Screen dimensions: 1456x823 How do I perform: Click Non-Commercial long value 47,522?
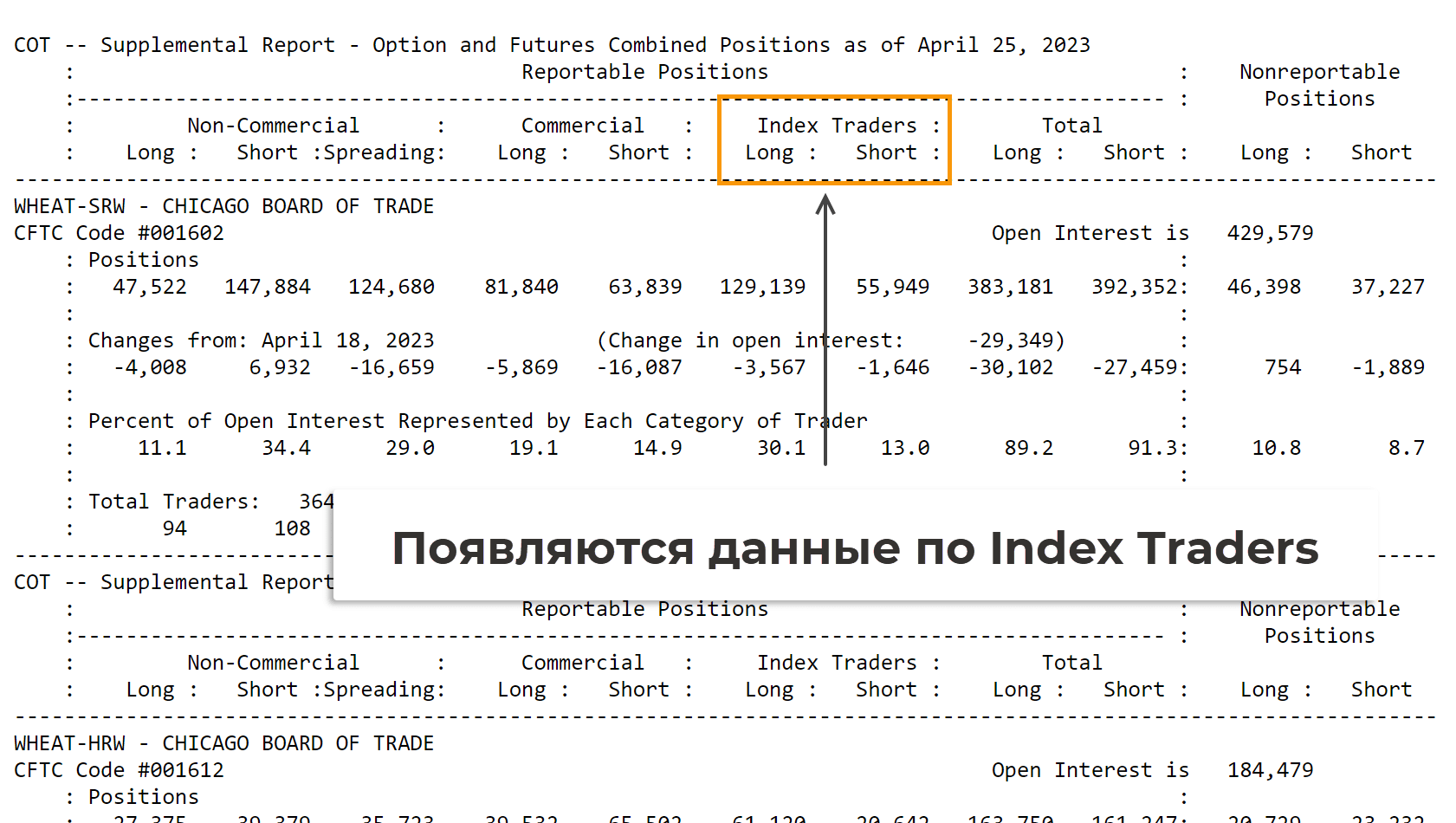click(149, 287)
